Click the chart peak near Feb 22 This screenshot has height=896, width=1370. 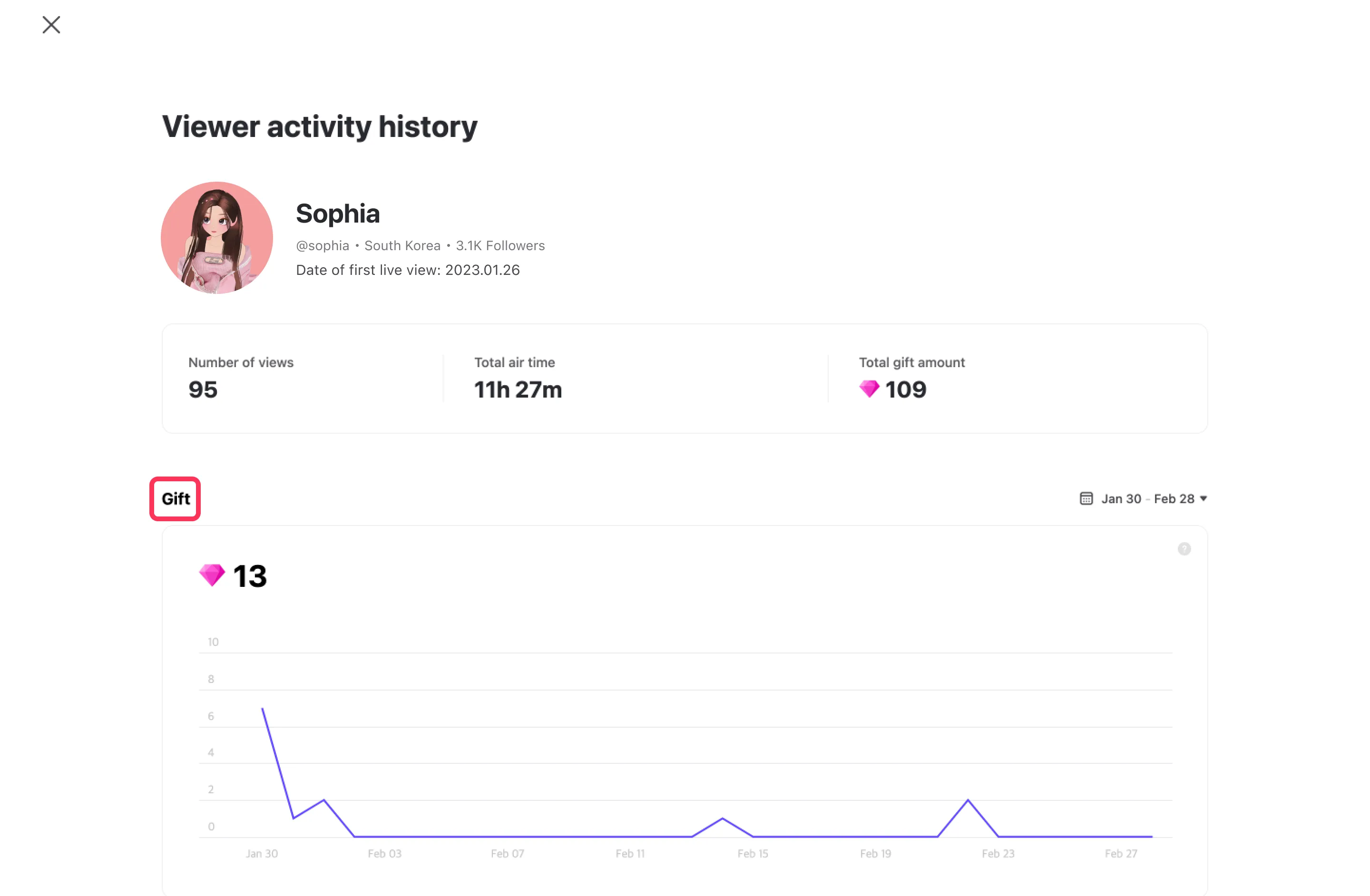[x=968, y=800]
